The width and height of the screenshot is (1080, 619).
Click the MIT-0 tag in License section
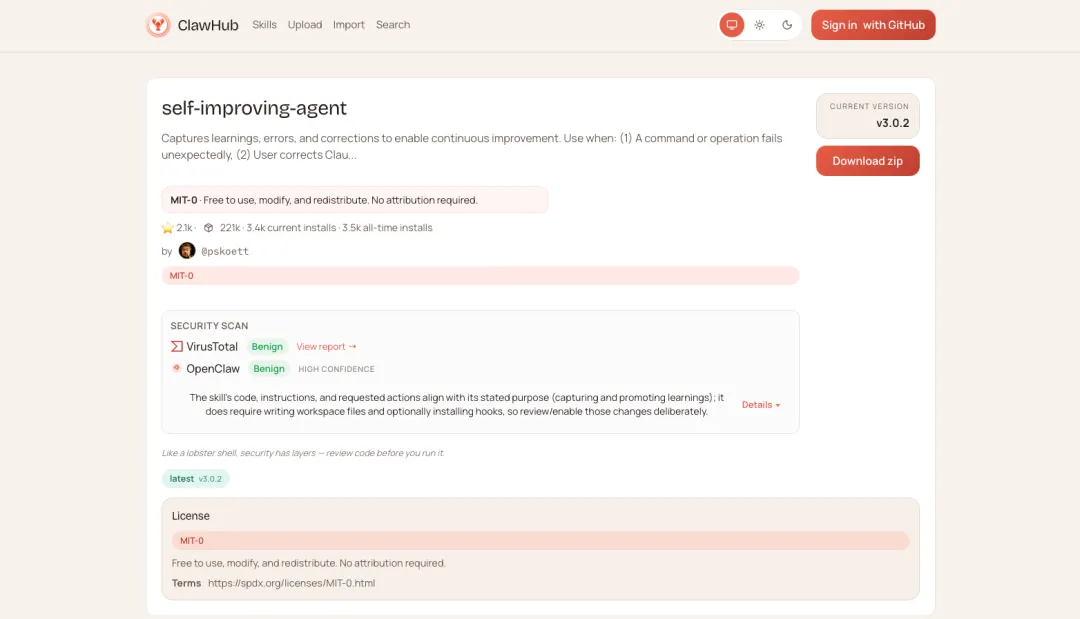(x=540, y=541)
